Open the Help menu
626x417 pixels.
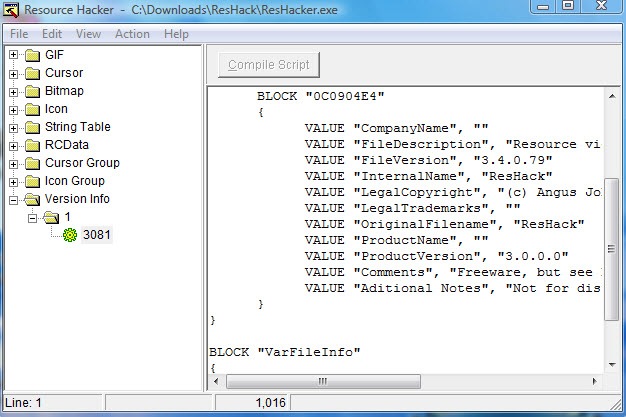(176, 34)
